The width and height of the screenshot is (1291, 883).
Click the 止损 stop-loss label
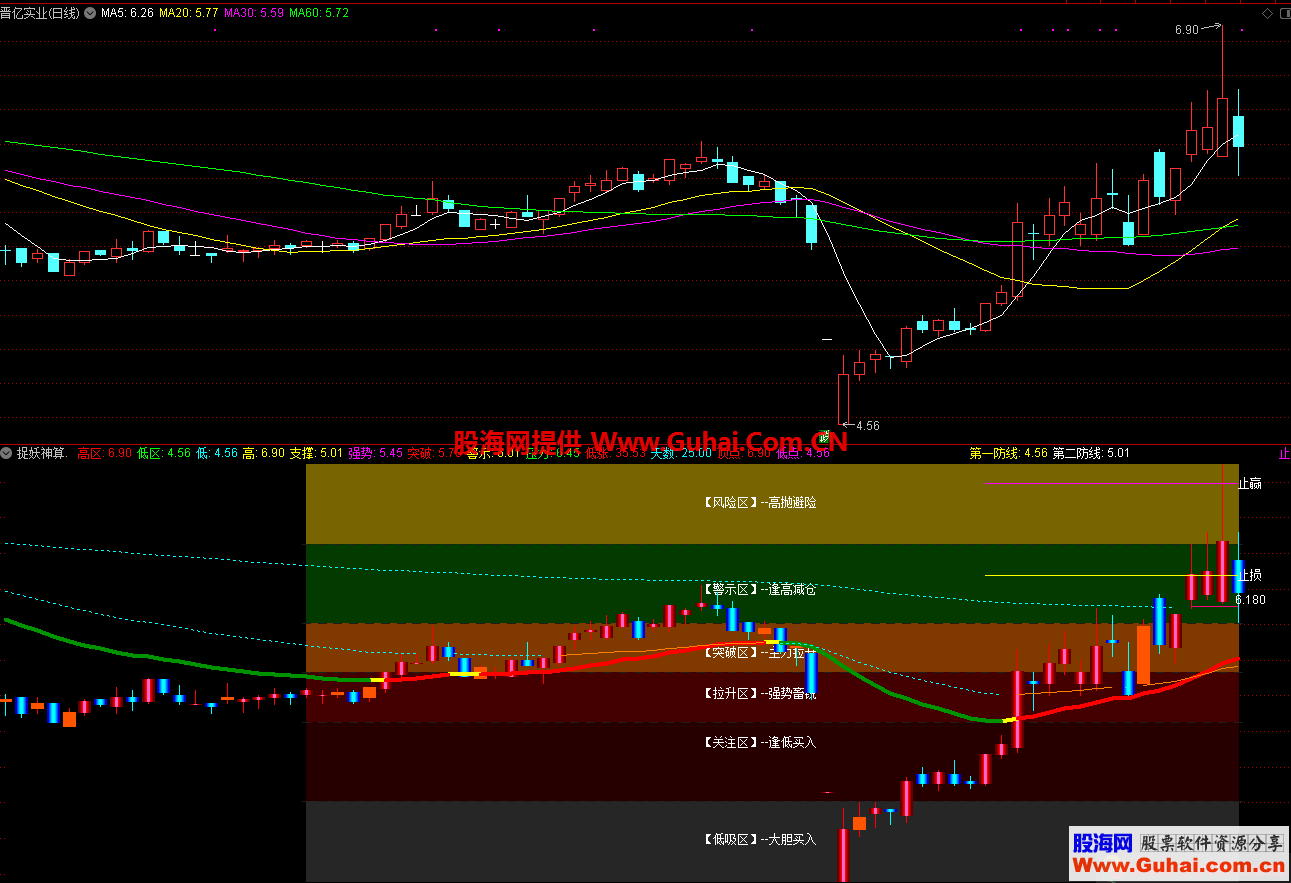pyautogui.click(x=1250, y=575)
